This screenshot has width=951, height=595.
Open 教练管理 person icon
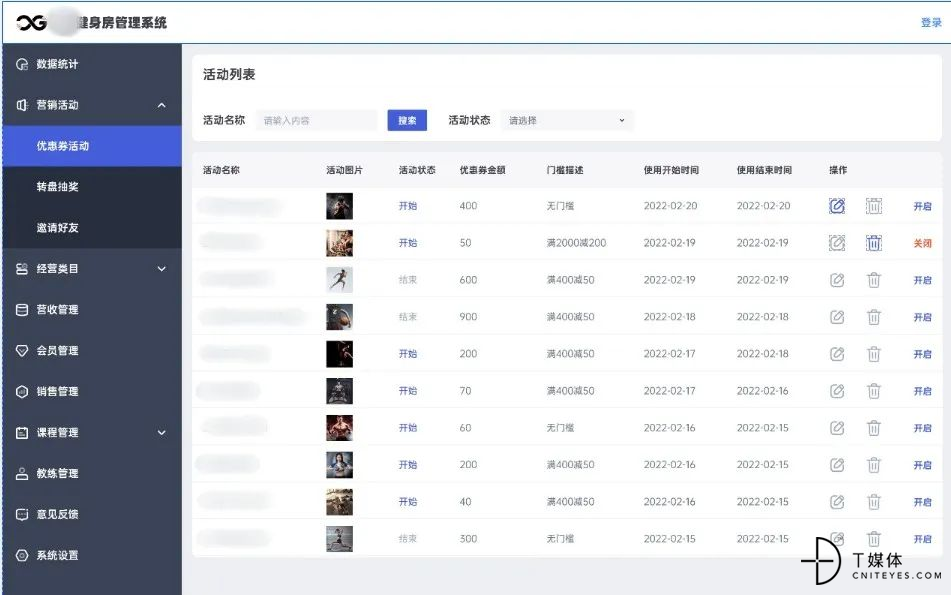point(22,474)
